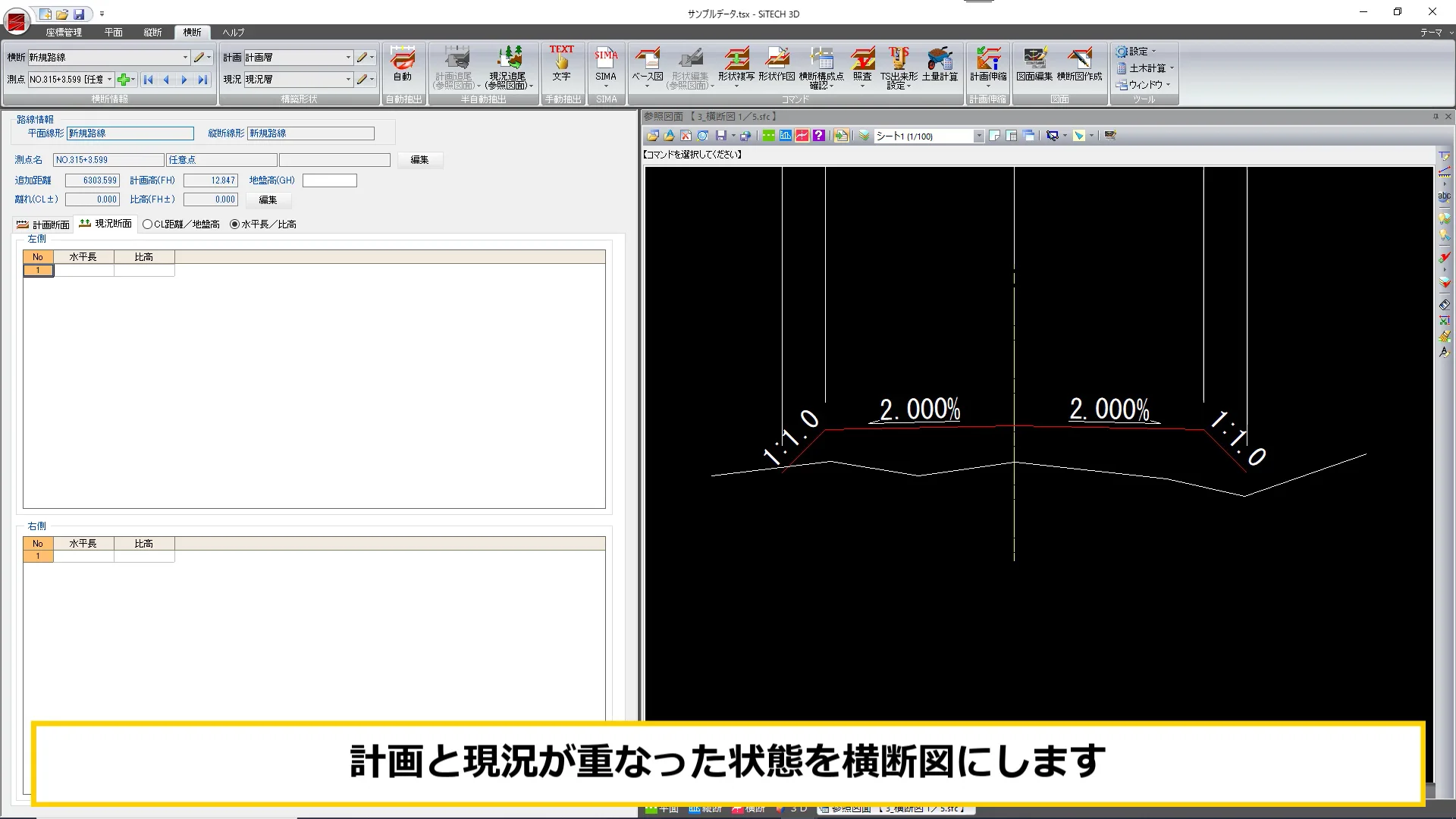The image size is (1456, 819).
Task: Select the TEXT 文字 manual extraction tool
Action: tap(561, 64)
